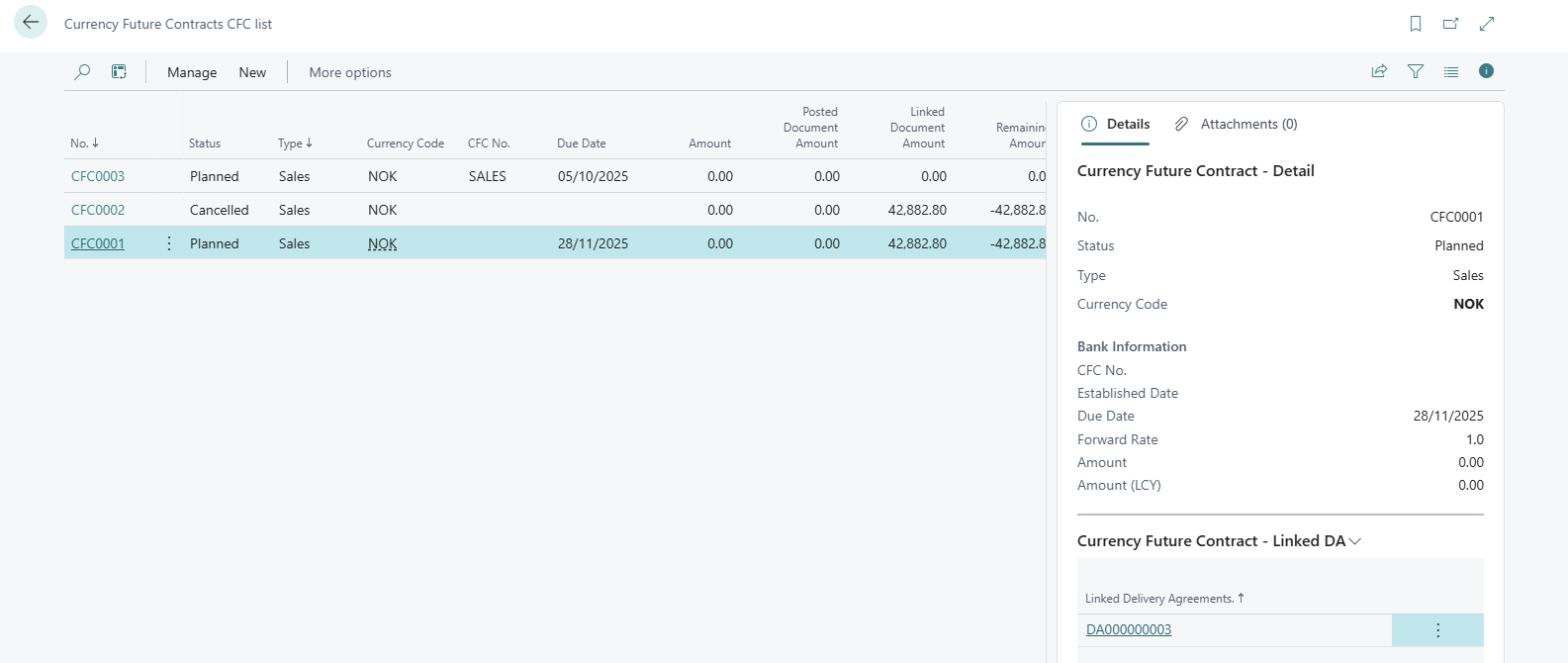Open the CFC0003 contract link
Image resolution: width=1568 pixels, height=663 pixels.
tap(98, 176)
